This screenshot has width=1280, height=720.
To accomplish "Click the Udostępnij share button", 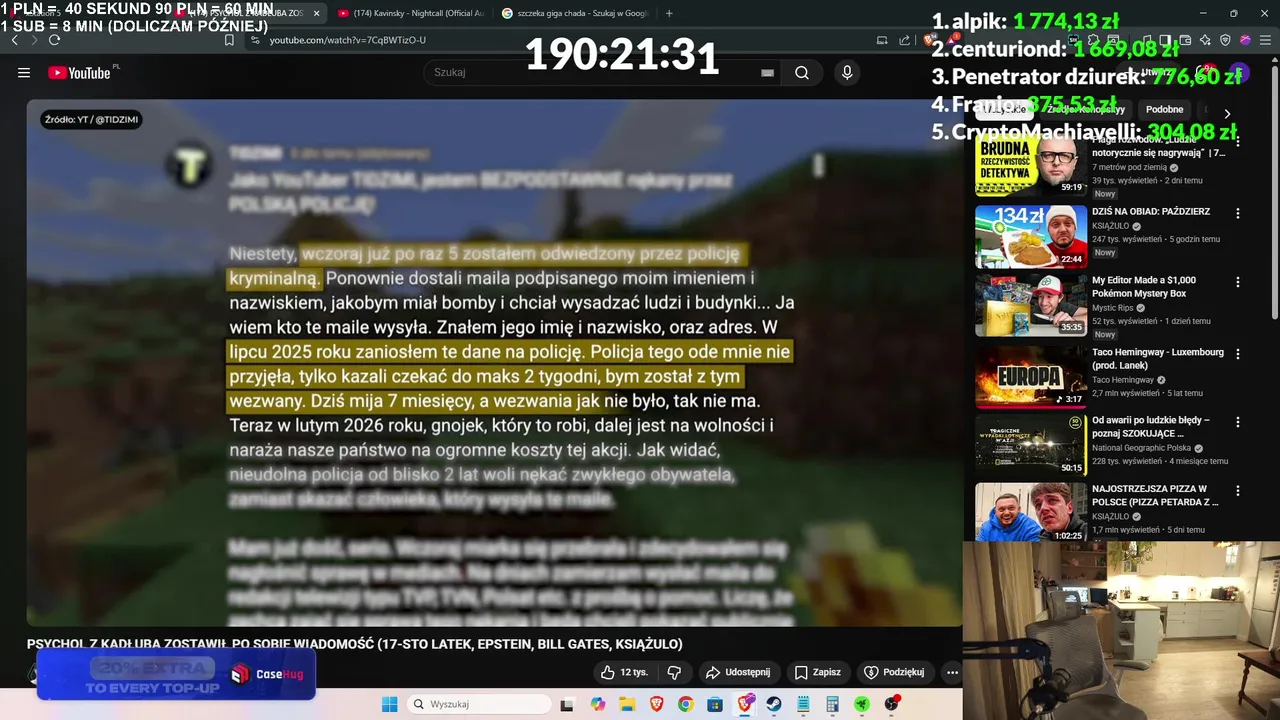I will tap(738, 672).
